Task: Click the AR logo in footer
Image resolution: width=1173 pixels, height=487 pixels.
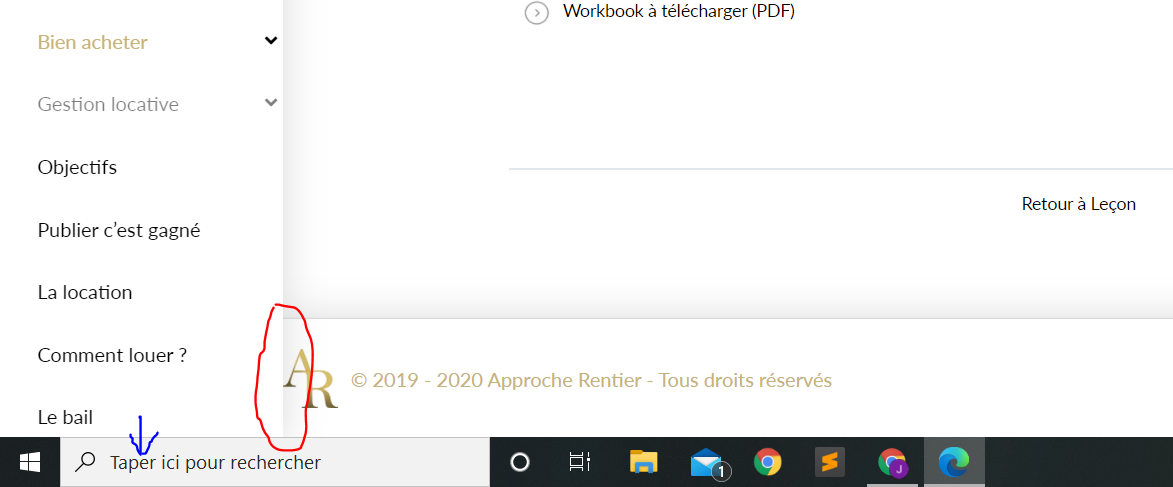Action: tap(311, 380)
